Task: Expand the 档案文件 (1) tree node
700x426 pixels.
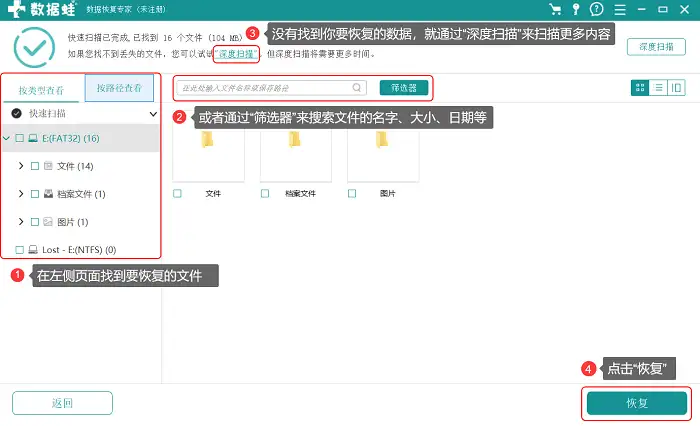Action: pos(21,194)
